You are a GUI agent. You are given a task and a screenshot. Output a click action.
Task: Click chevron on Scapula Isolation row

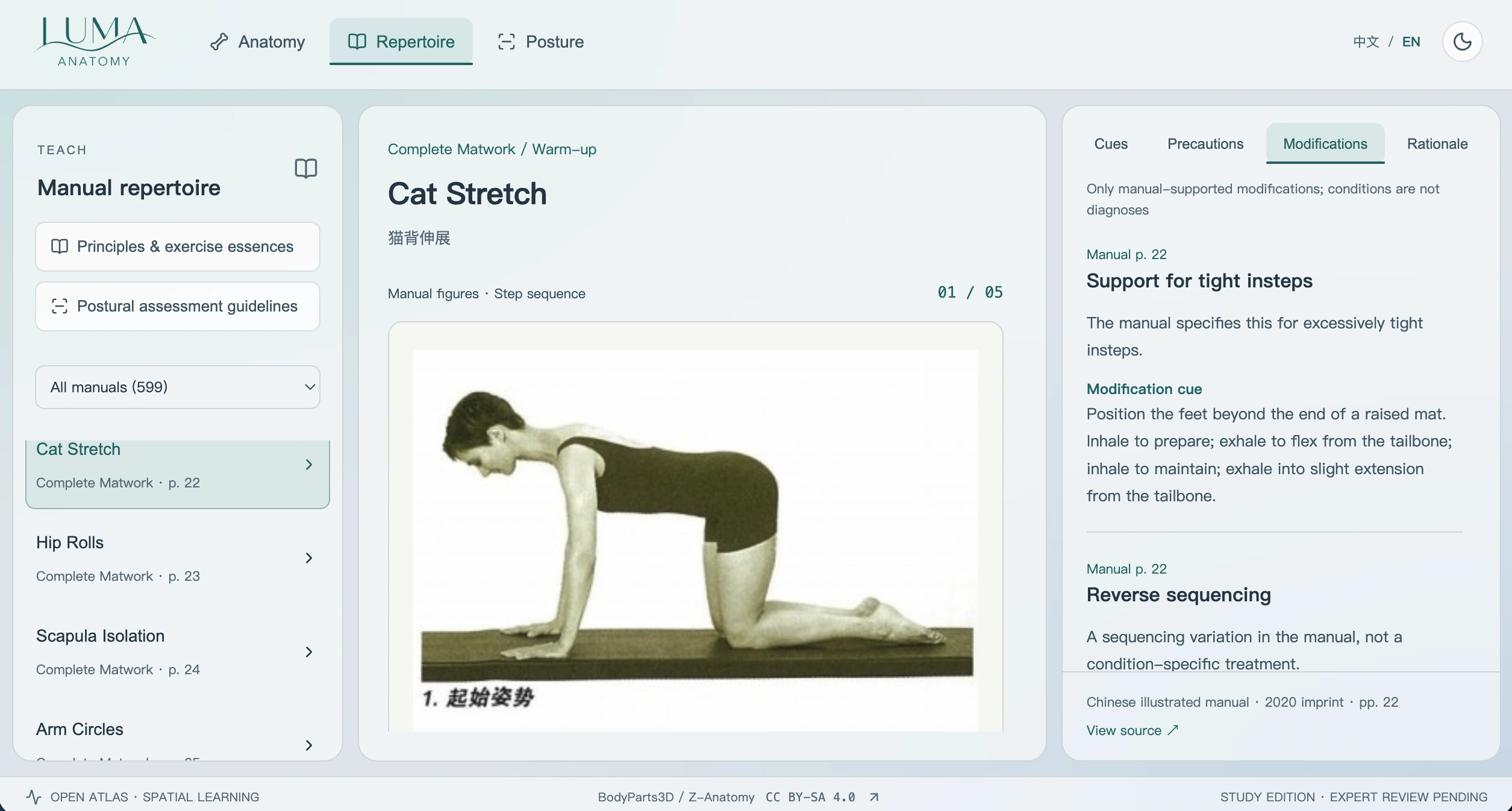tap(309, 652)
